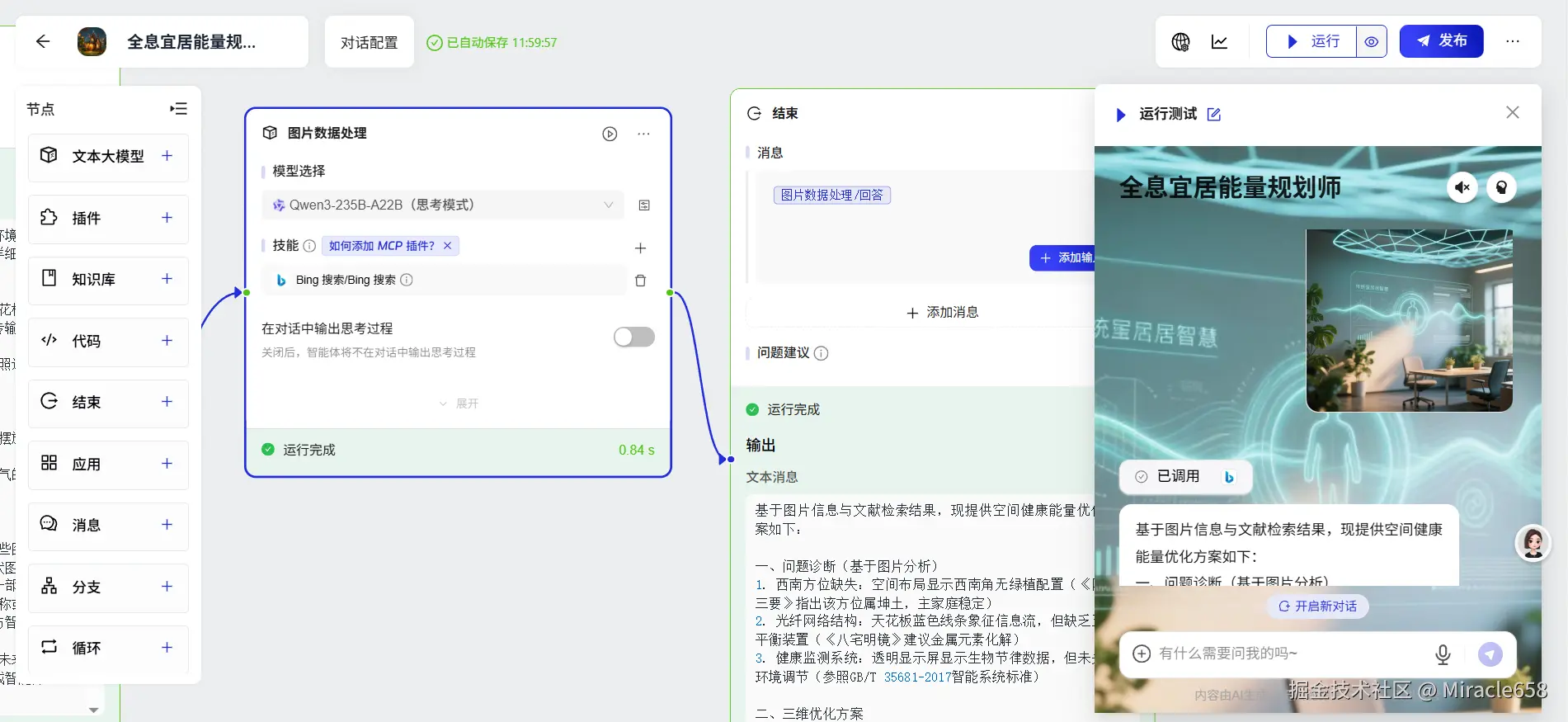Screen dimensions: 1568x722
Task: Add a 分支 node with plus
Action: [167, 586]
